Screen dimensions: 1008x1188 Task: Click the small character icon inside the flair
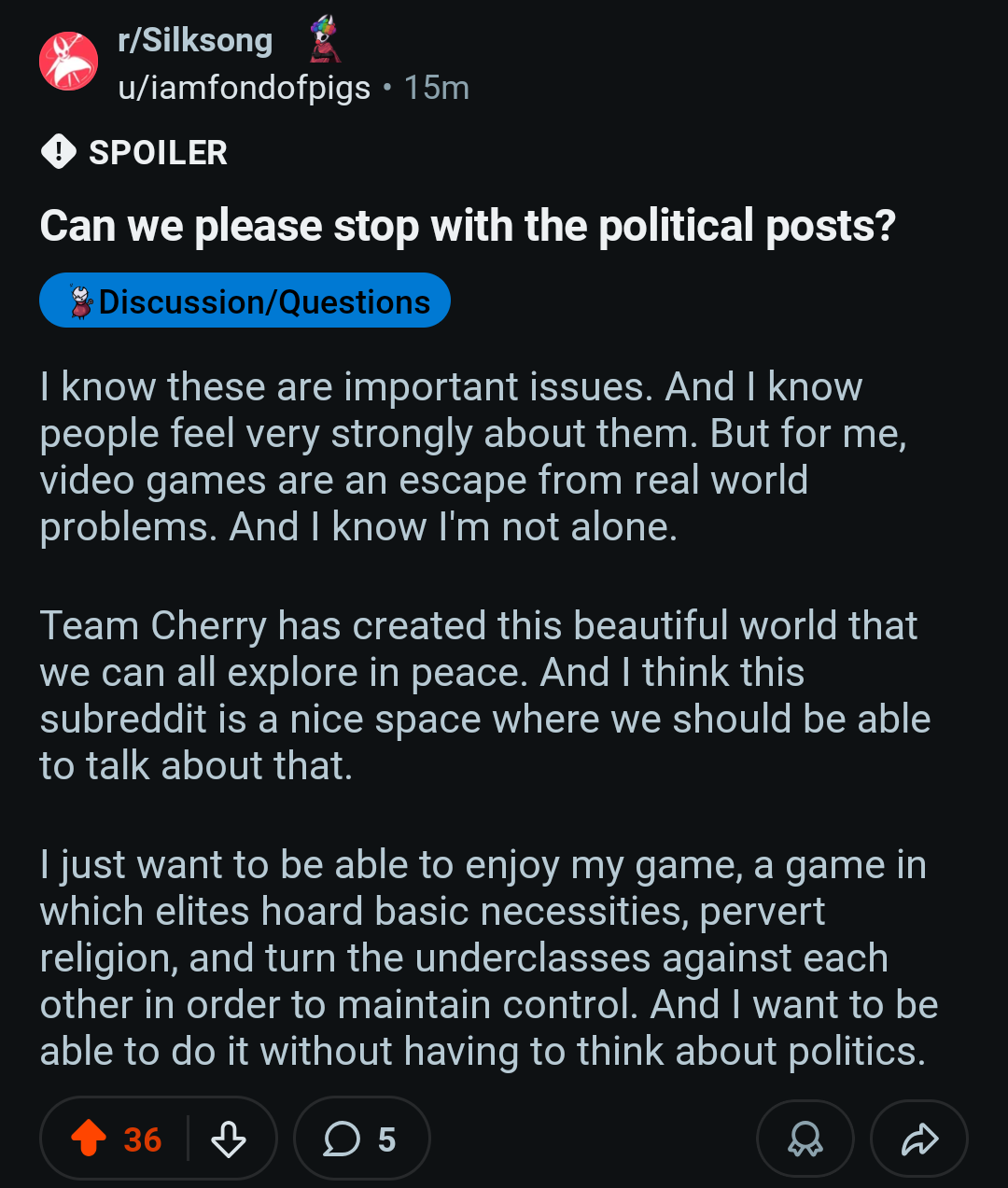point(82,301)
